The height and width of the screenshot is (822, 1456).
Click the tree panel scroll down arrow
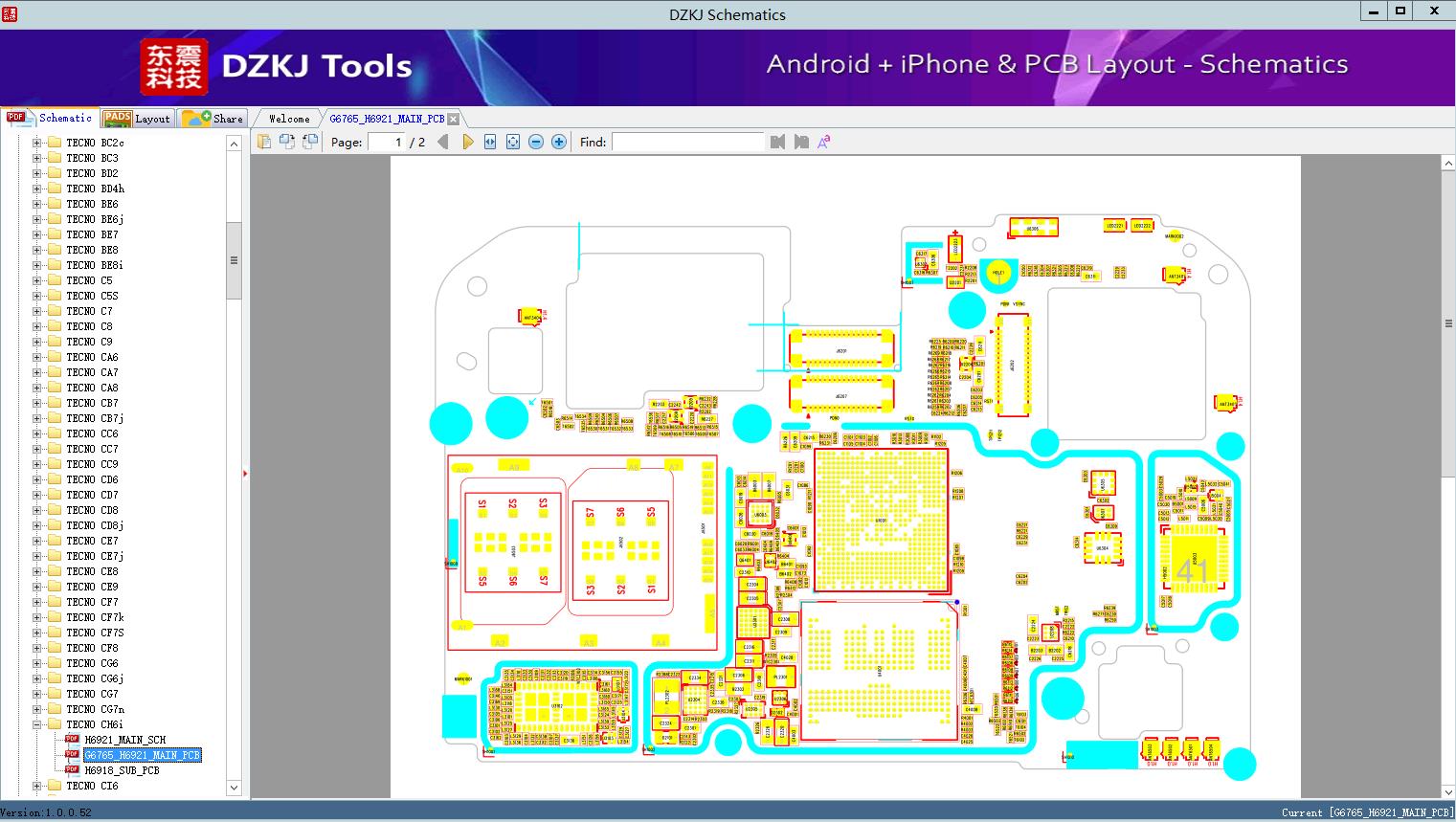point(234,788)
